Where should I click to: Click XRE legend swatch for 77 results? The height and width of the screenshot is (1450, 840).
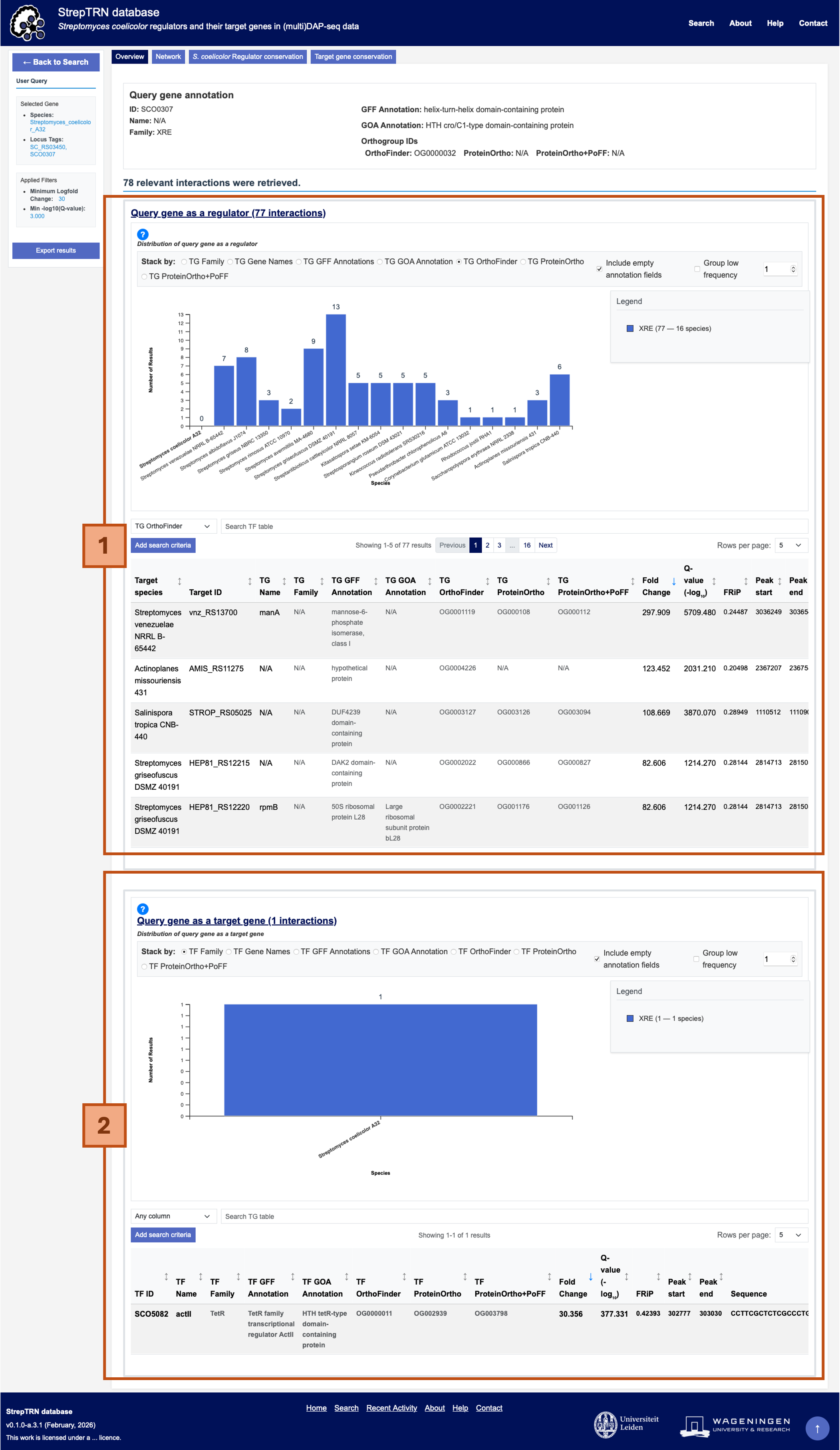[630, 329]
